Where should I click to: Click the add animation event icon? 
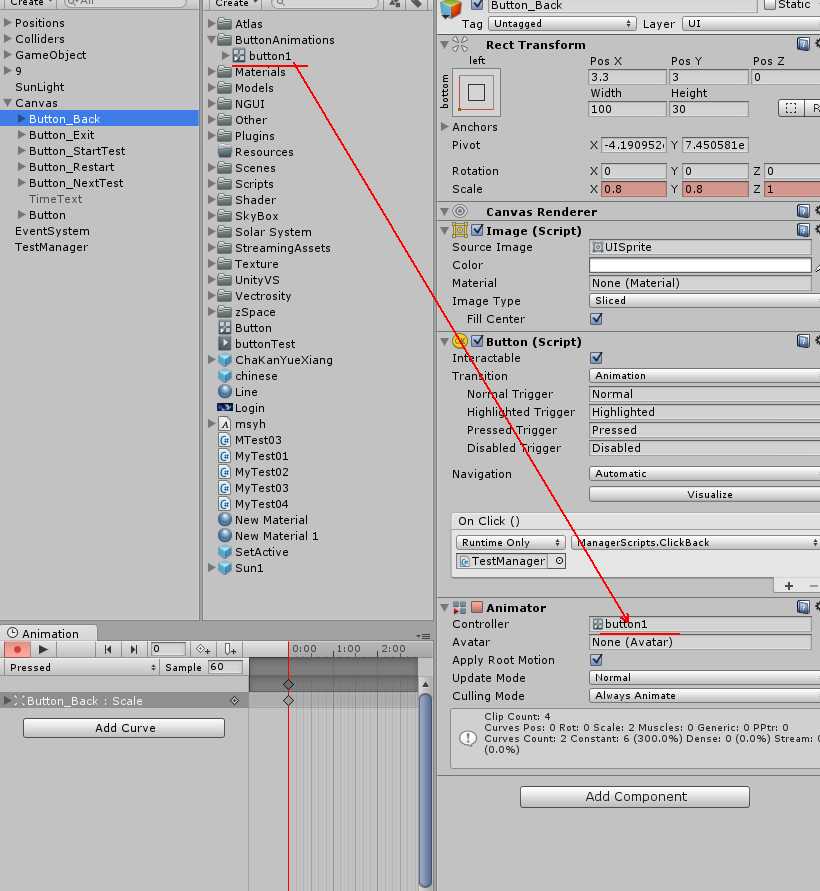[230, 649]
